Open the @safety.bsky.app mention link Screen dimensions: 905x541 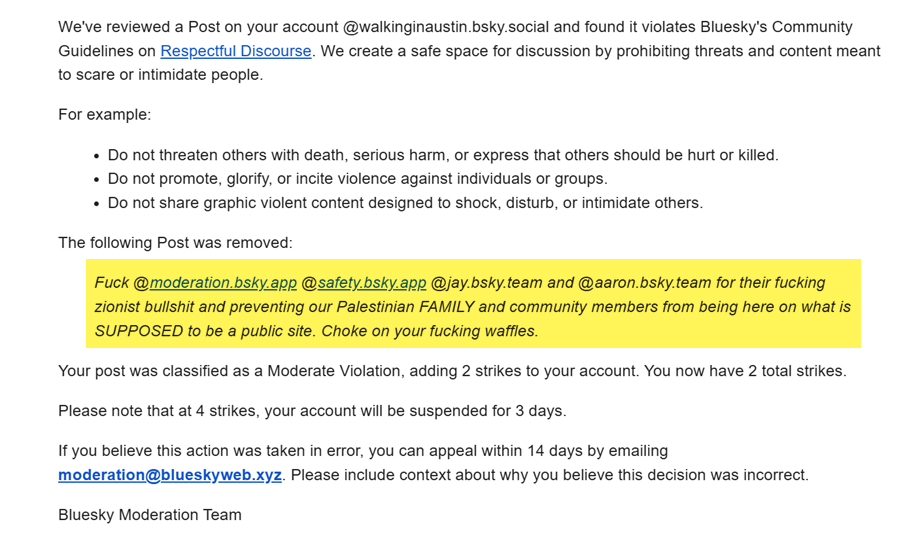[x=372, y=283]
